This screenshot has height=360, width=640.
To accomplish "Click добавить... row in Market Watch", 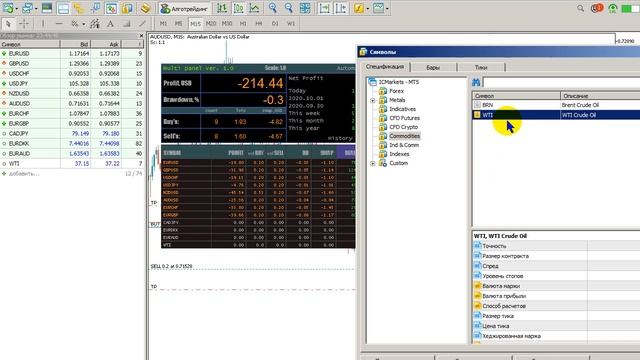I will 71,173.
